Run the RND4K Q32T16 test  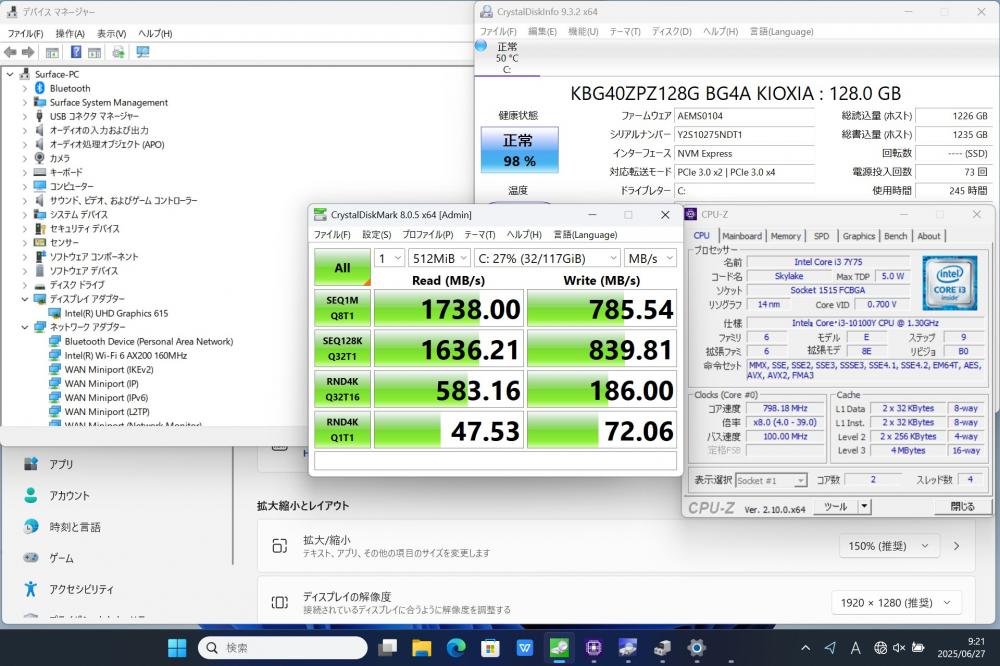(x=342, y=389)
